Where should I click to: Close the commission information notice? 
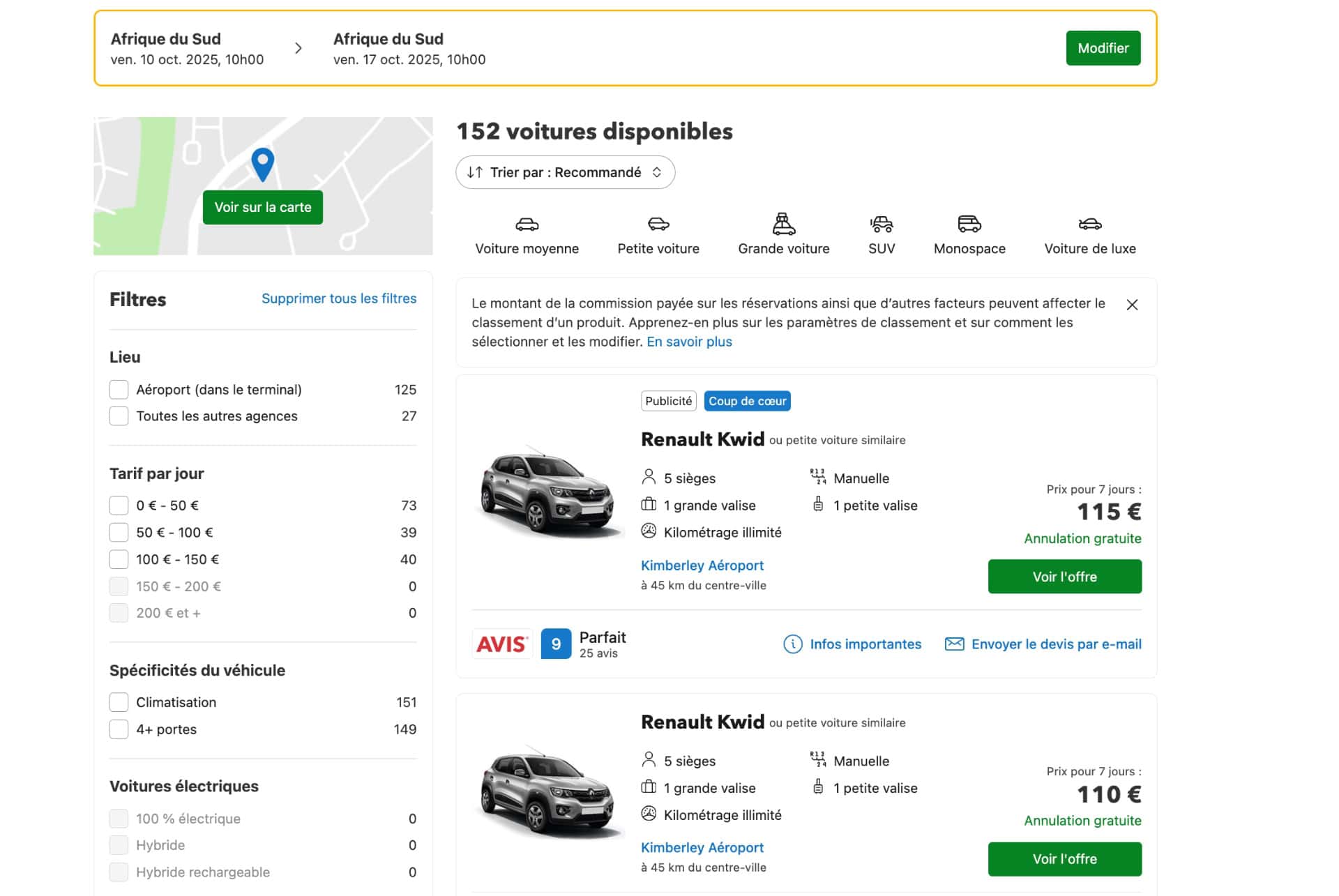click(1132, 305)
